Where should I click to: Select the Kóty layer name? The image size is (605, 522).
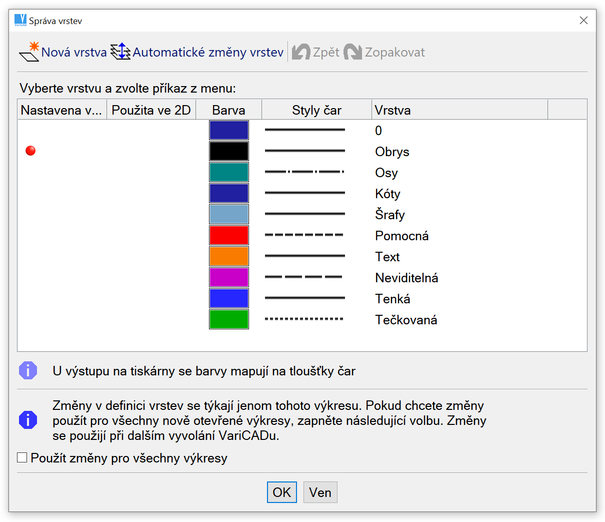tap(387, 194)
